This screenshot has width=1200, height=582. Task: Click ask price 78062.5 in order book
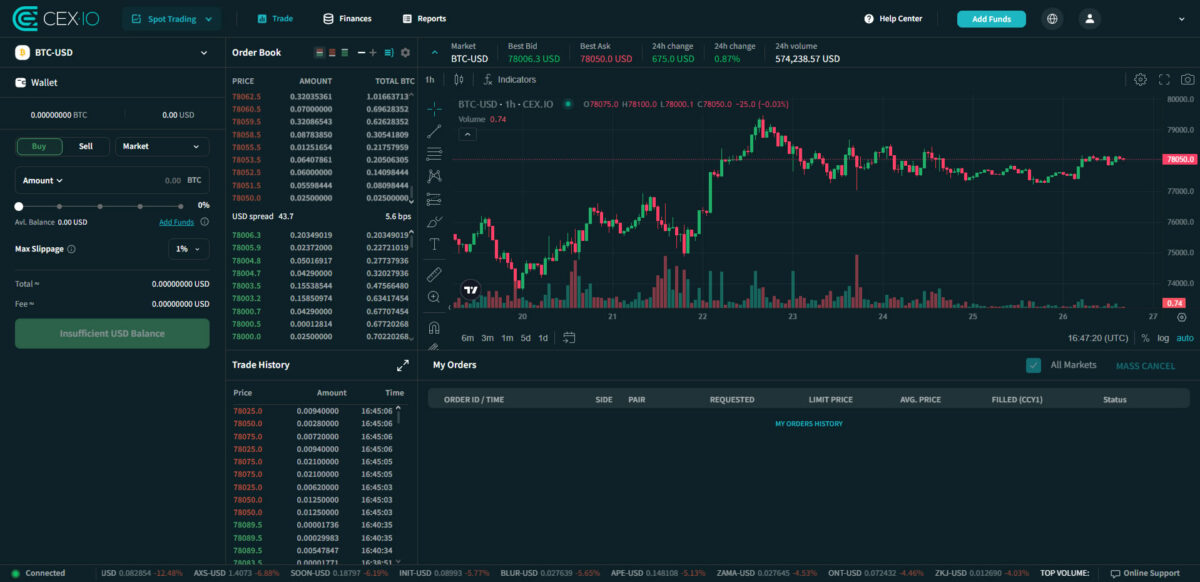point(247,96)
